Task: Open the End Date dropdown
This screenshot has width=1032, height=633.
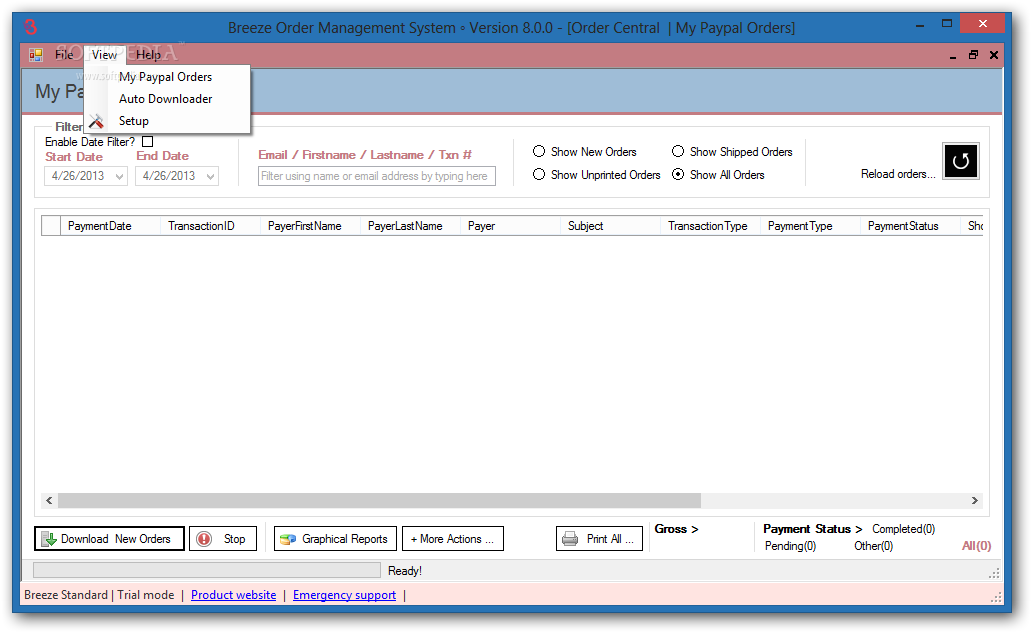Action: 210,176
